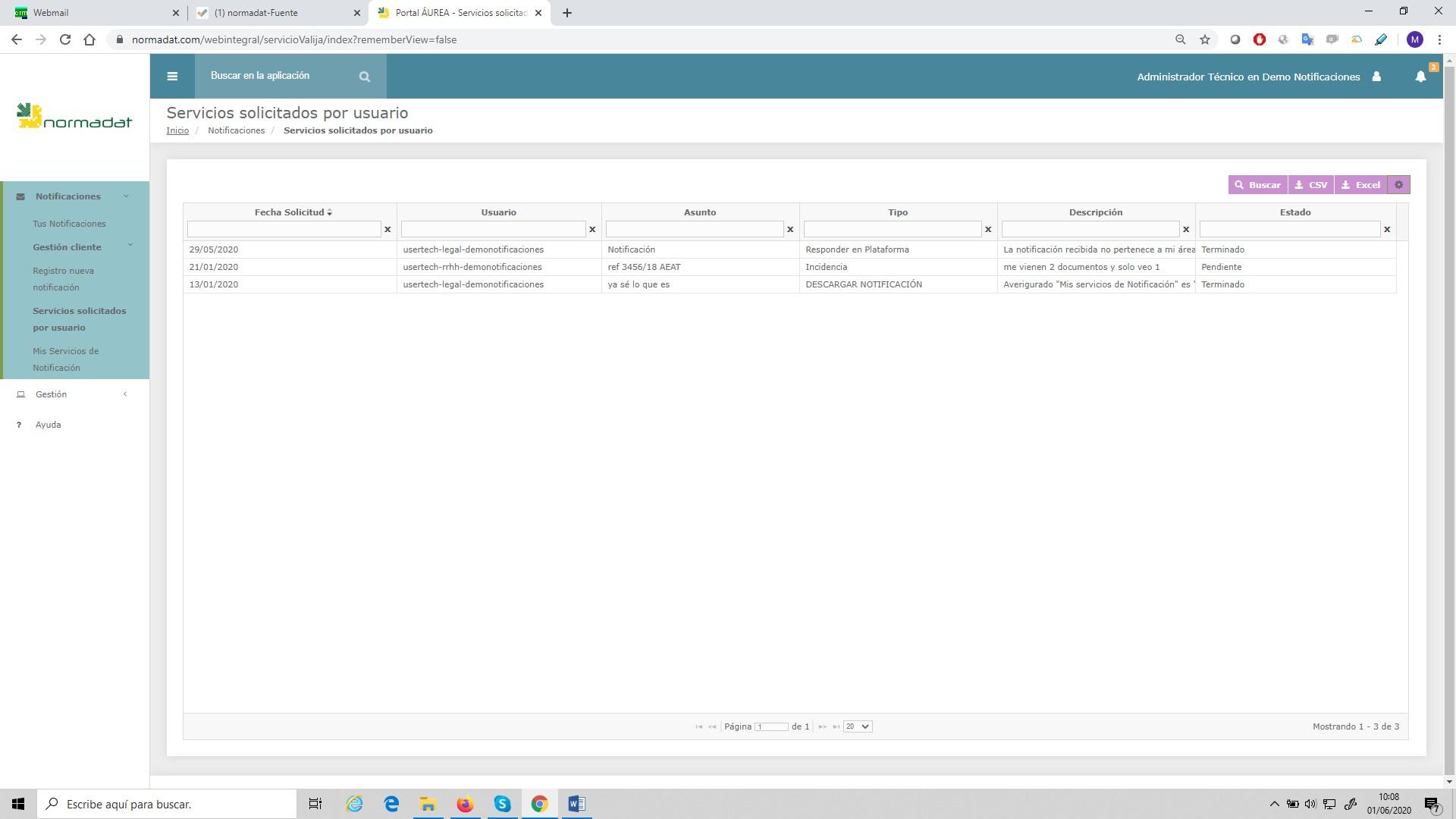
Task: Show hidden system tray icons
Action: tap(1274, 804)
